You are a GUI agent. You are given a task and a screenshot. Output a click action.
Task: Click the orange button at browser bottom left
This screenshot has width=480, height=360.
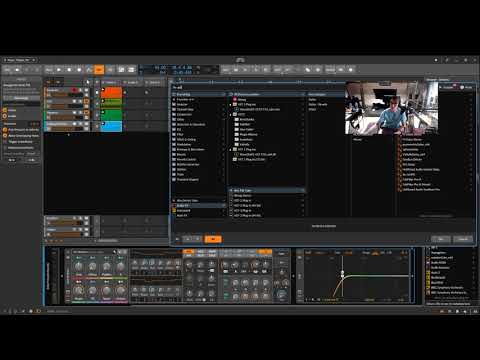[x=213, y=239]
